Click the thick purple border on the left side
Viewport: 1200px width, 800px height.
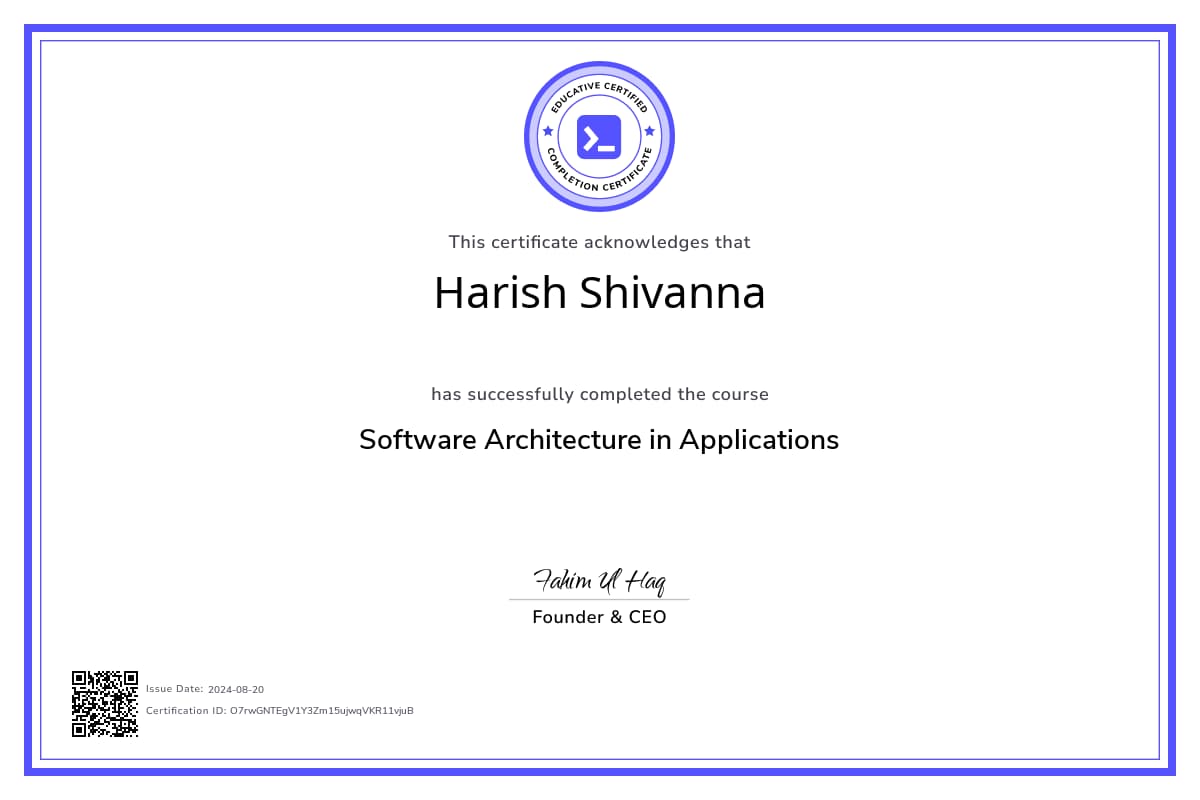(29, 400)
